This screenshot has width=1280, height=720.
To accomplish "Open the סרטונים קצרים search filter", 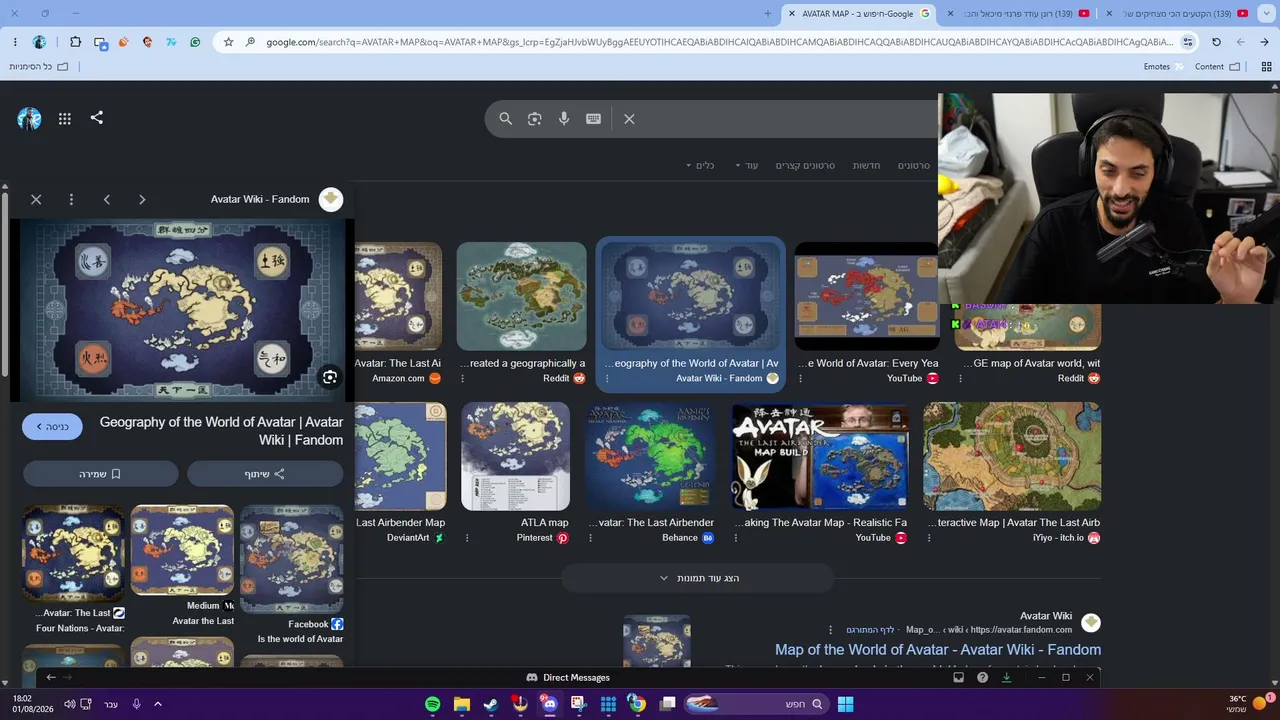I will click(805, 165).
